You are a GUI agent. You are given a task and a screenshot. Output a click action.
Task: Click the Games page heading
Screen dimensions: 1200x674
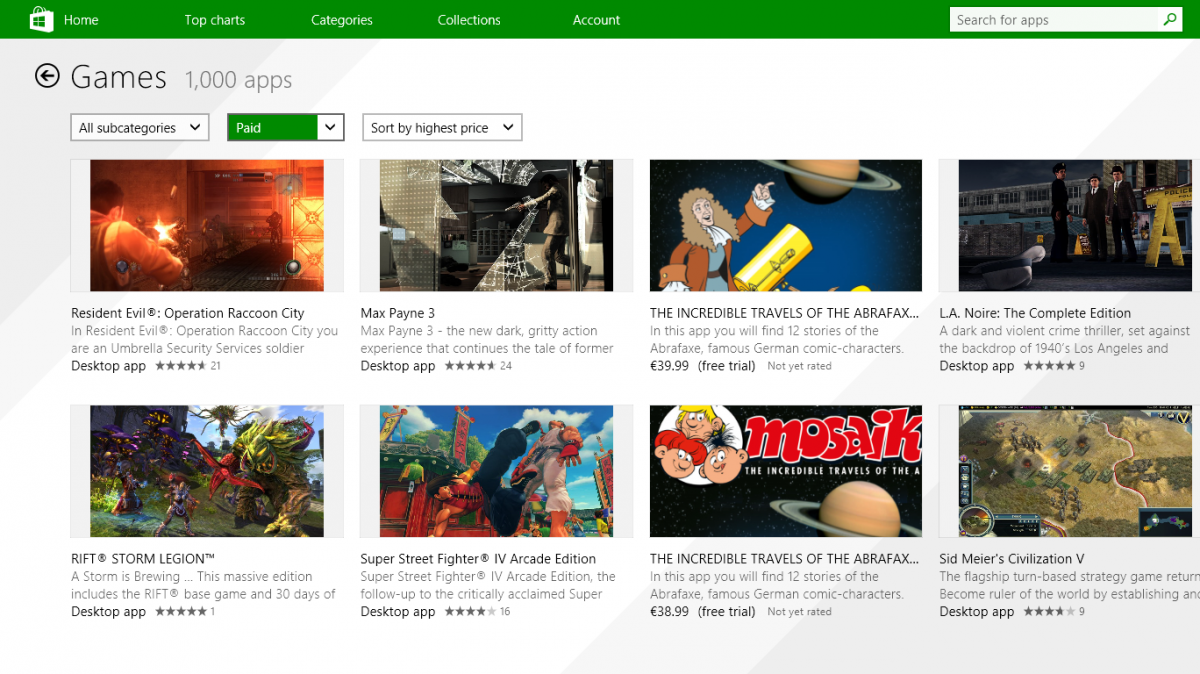point(119,77)
